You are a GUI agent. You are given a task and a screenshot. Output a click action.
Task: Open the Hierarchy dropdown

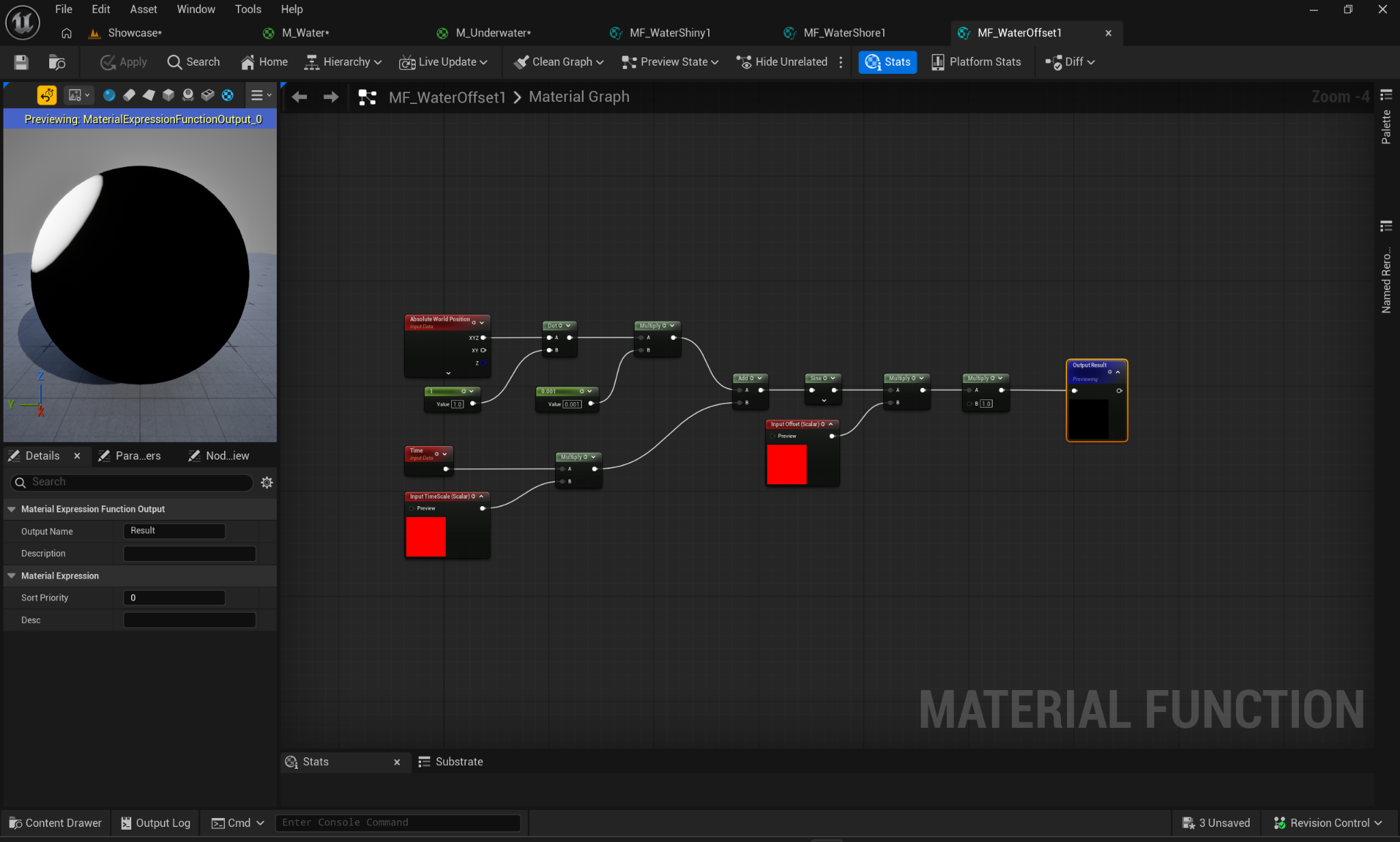[x=342, y=62]
